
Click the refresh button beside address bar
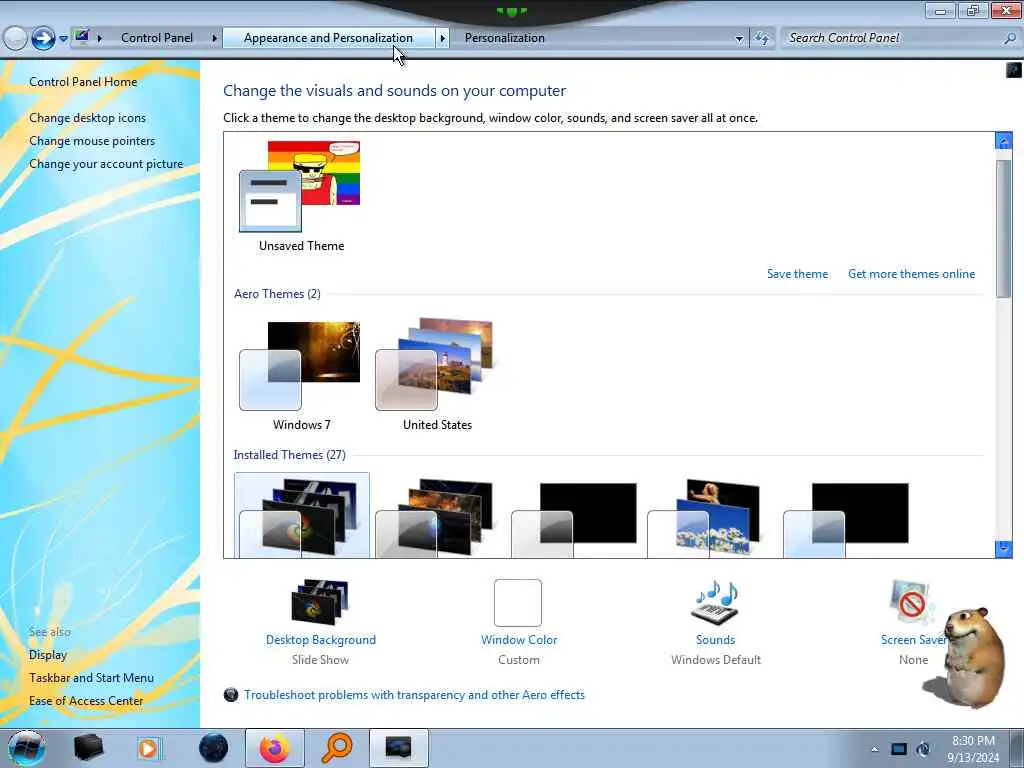(761, 38)
